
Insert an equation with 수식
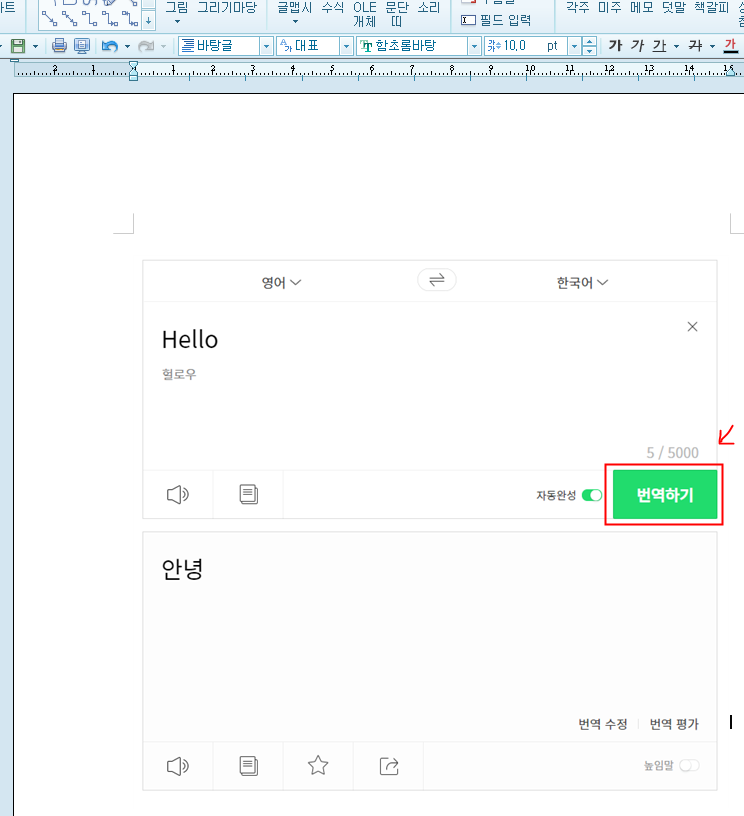point(333,8)
